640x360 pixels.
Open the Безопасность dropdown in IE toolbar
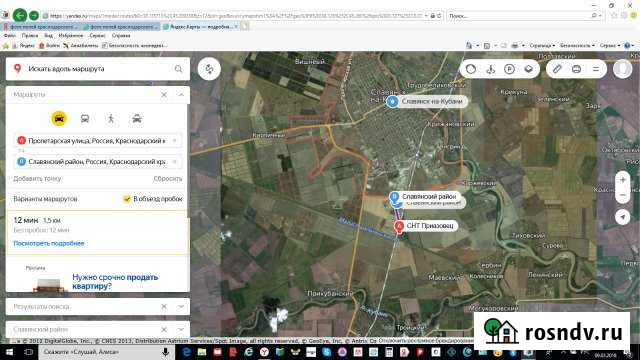coord(577,46)
